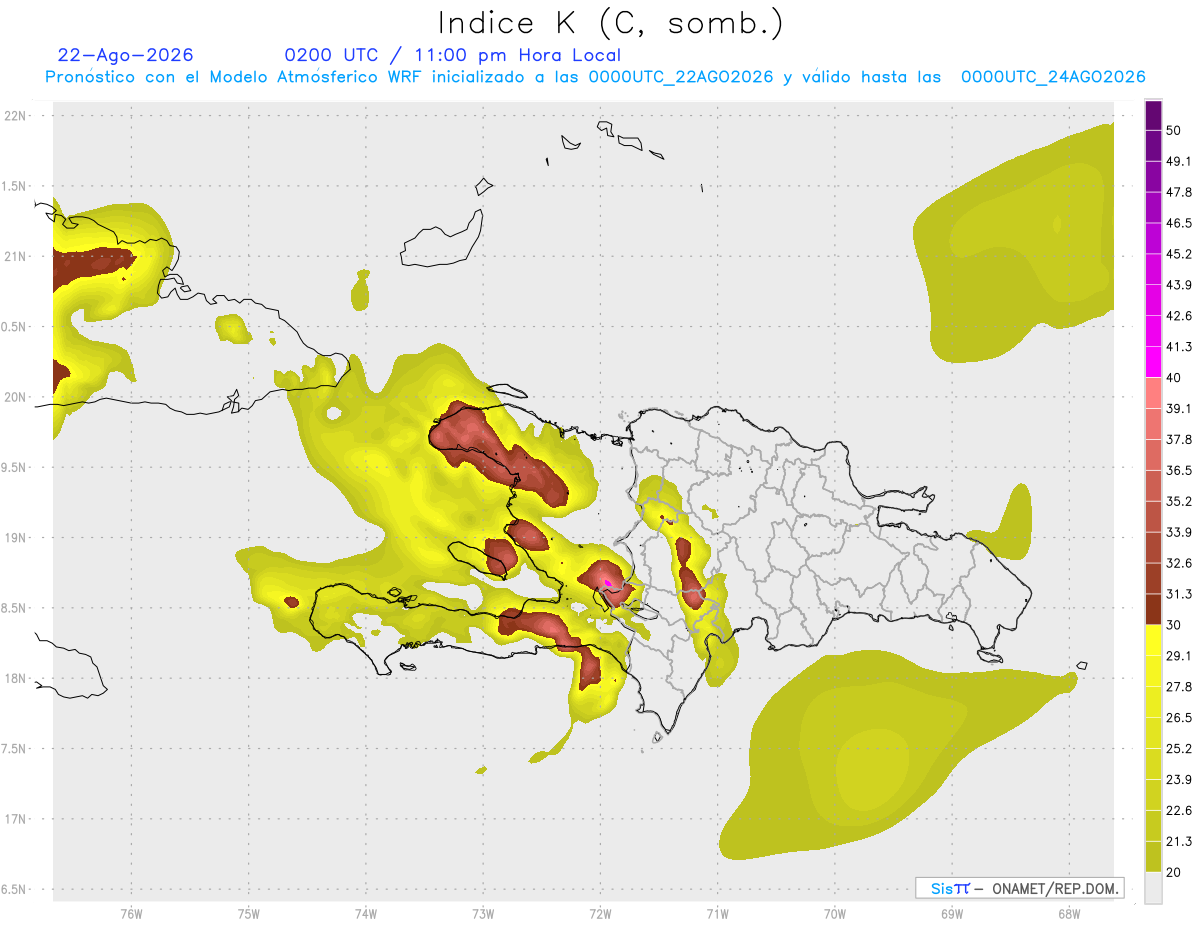1200x927 pixels.
Task: Click the '47.8' color scale value
Action: tap(1179, 192)
